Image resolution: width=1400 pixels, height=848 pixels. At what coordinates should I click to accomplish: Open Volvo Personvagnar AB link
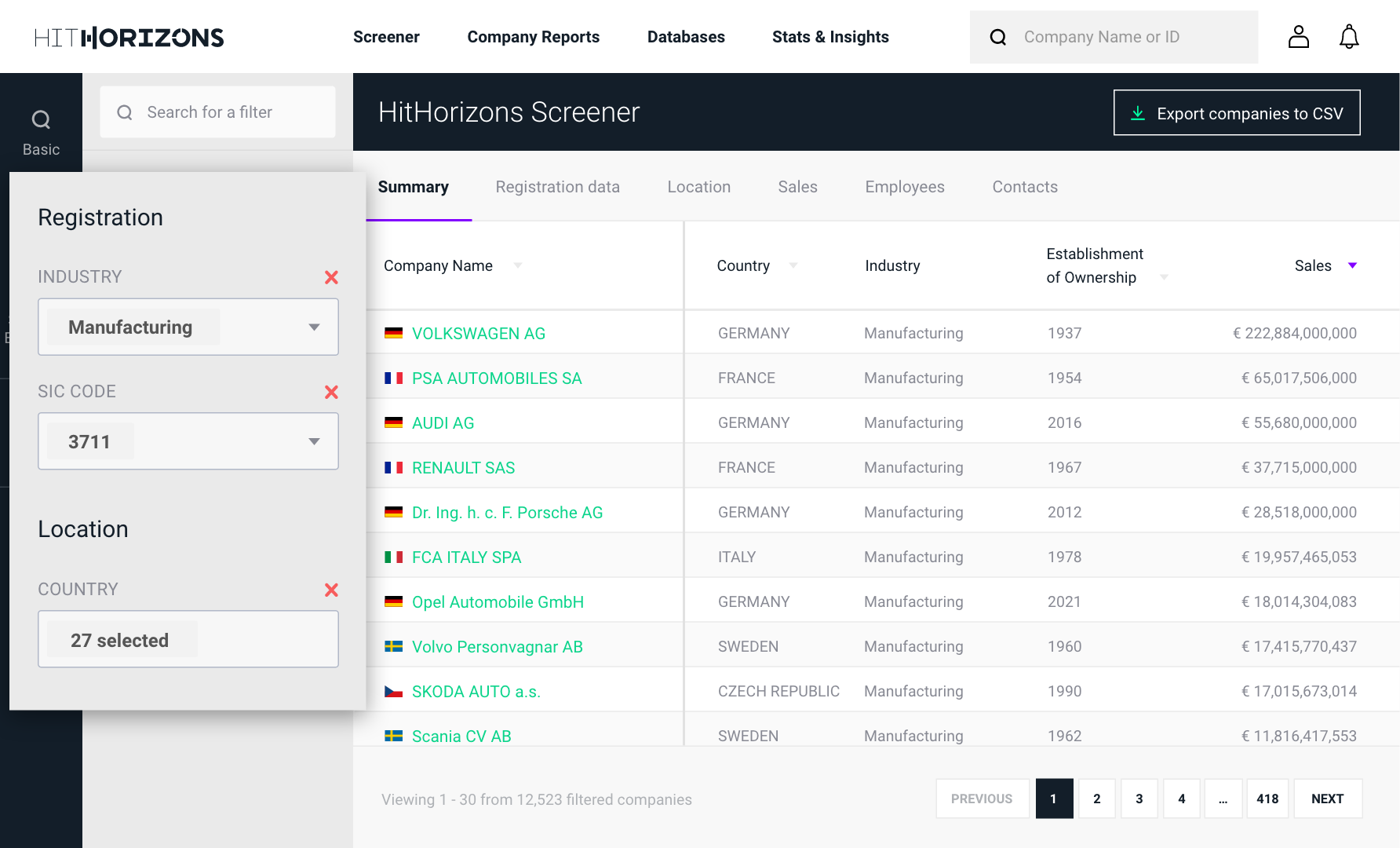click(x=498, y=646)
